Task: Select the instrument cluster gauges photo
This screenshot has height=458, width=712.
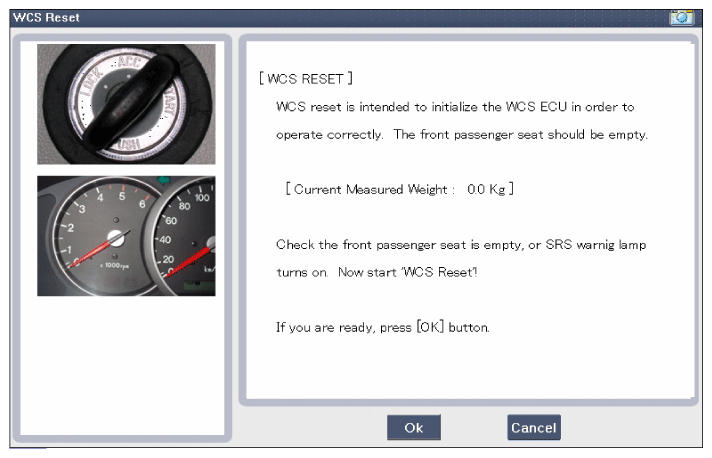Action: click(x=126, y=236)
